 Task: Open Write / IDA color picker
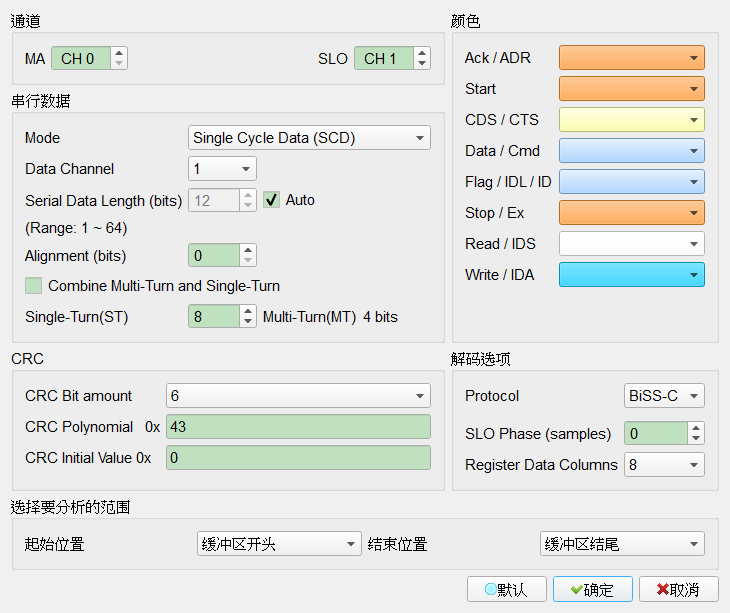tap(631, 275)
